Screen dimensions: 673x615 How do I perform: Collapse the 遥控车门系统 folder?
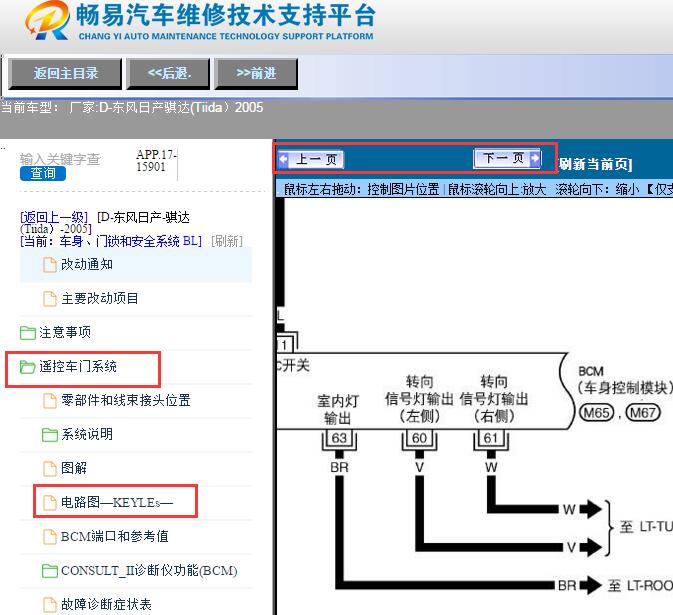pyautogui.click(x=78, y=366)
